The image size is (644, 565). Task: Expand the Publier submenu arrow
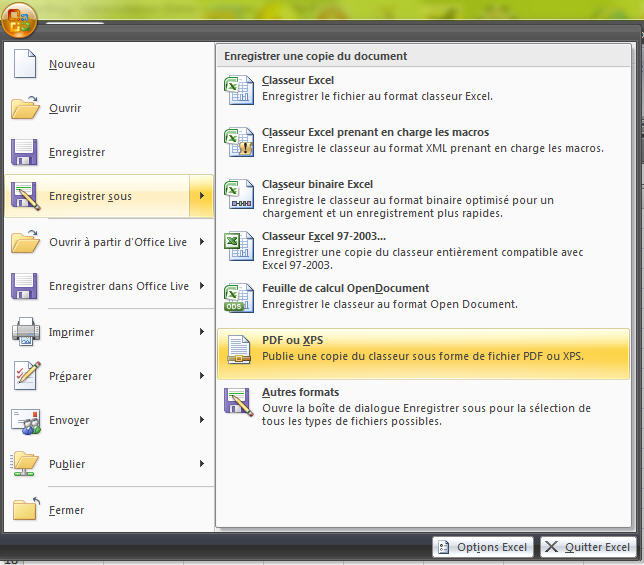(x=202, y=464)
